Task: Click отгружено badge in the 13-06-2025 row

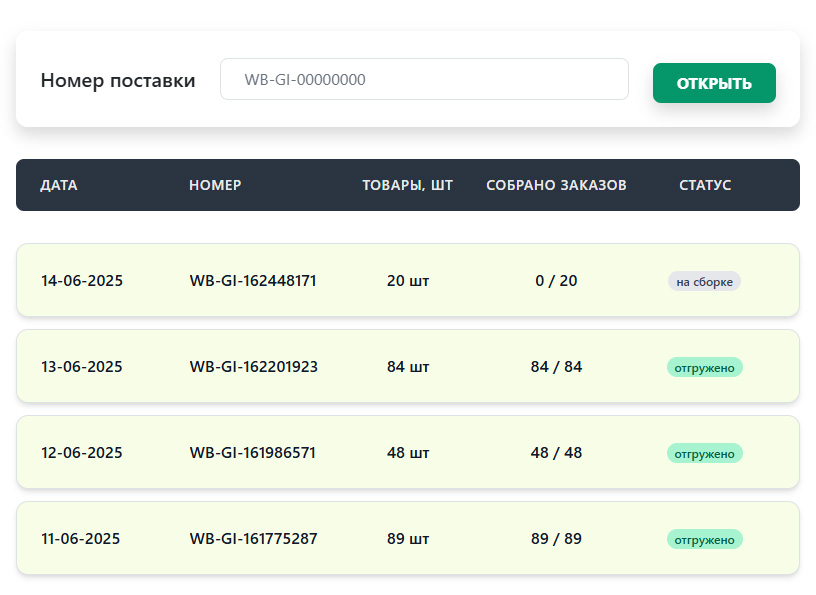Action: (705, 368)
